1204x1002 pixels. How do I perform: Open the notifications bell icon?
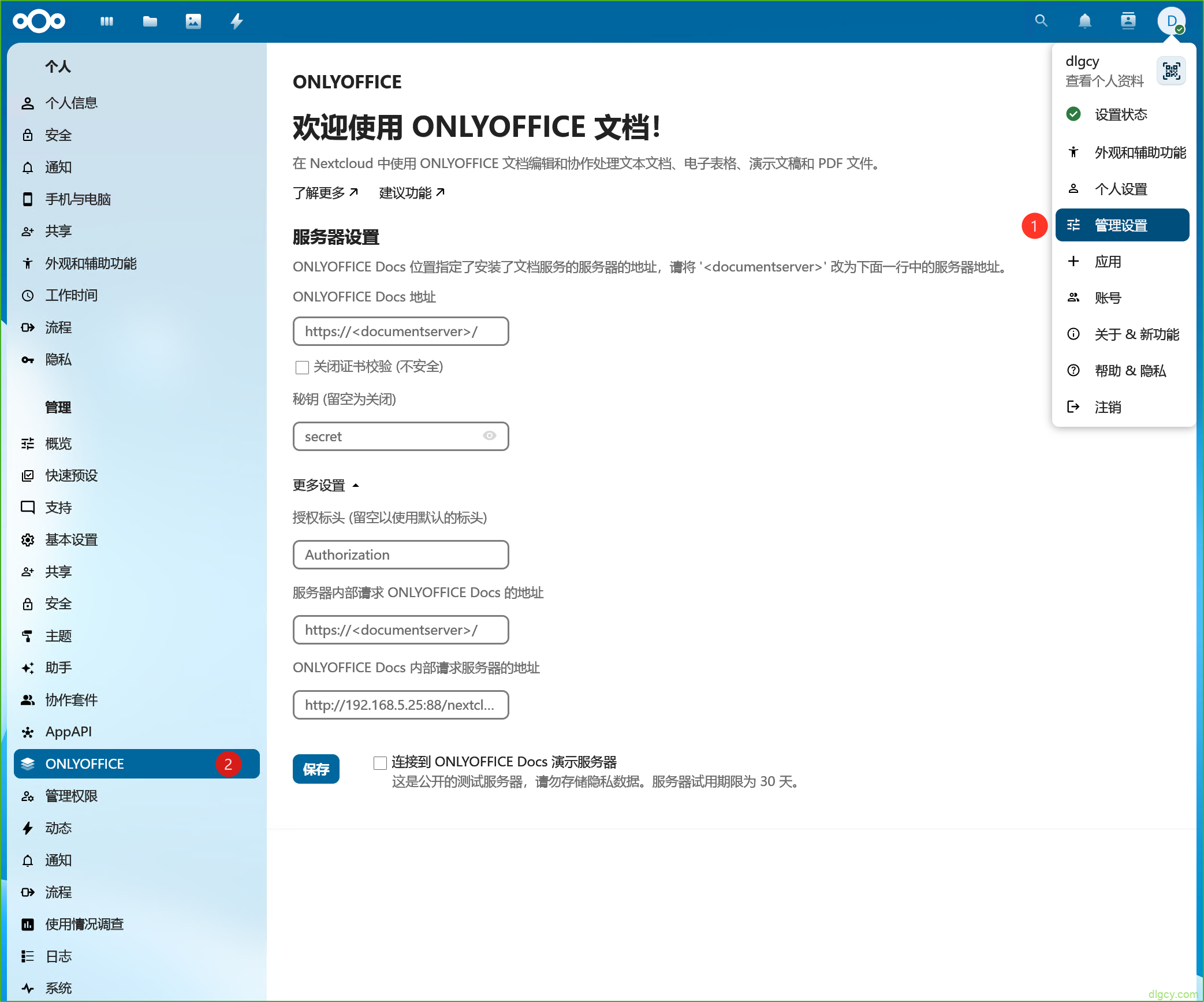tap(1085, 21)
